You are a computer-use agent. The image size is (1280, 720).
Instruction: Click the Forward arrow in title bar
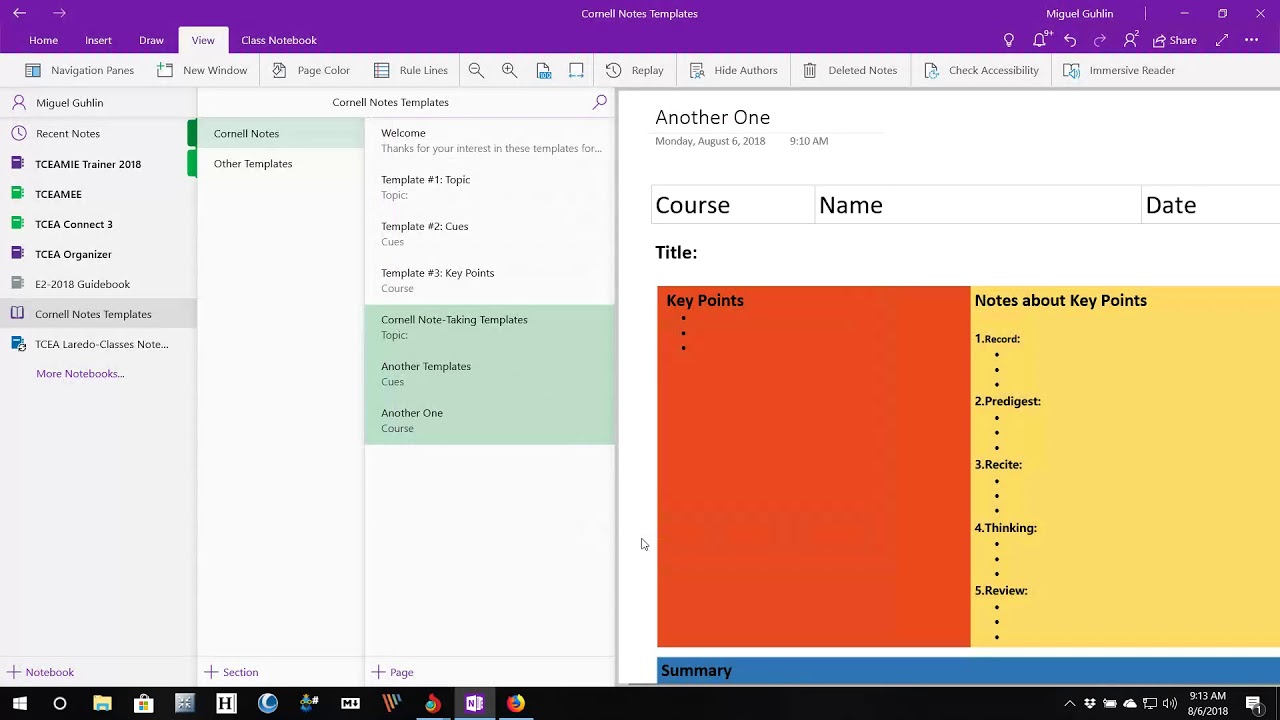pos(59,13)
